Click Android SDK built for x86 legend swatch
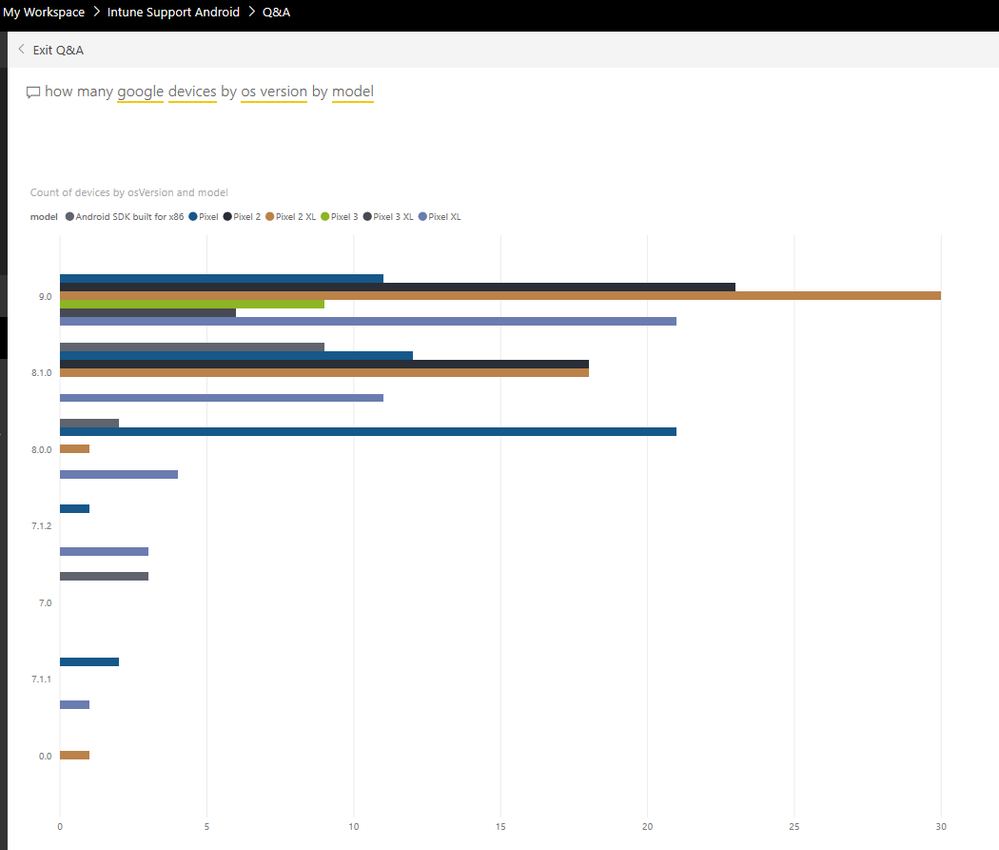 pyautogui.click(x=70, y=217)
